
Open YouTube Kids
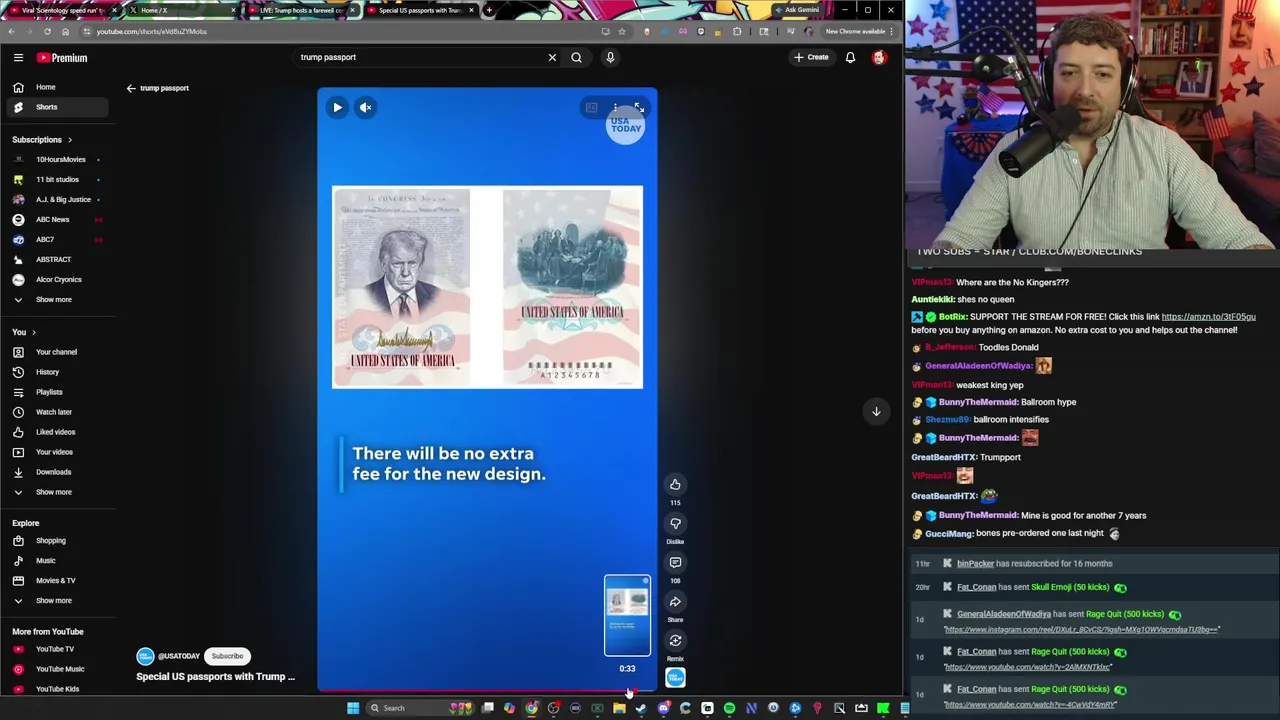tap(58, 689)
